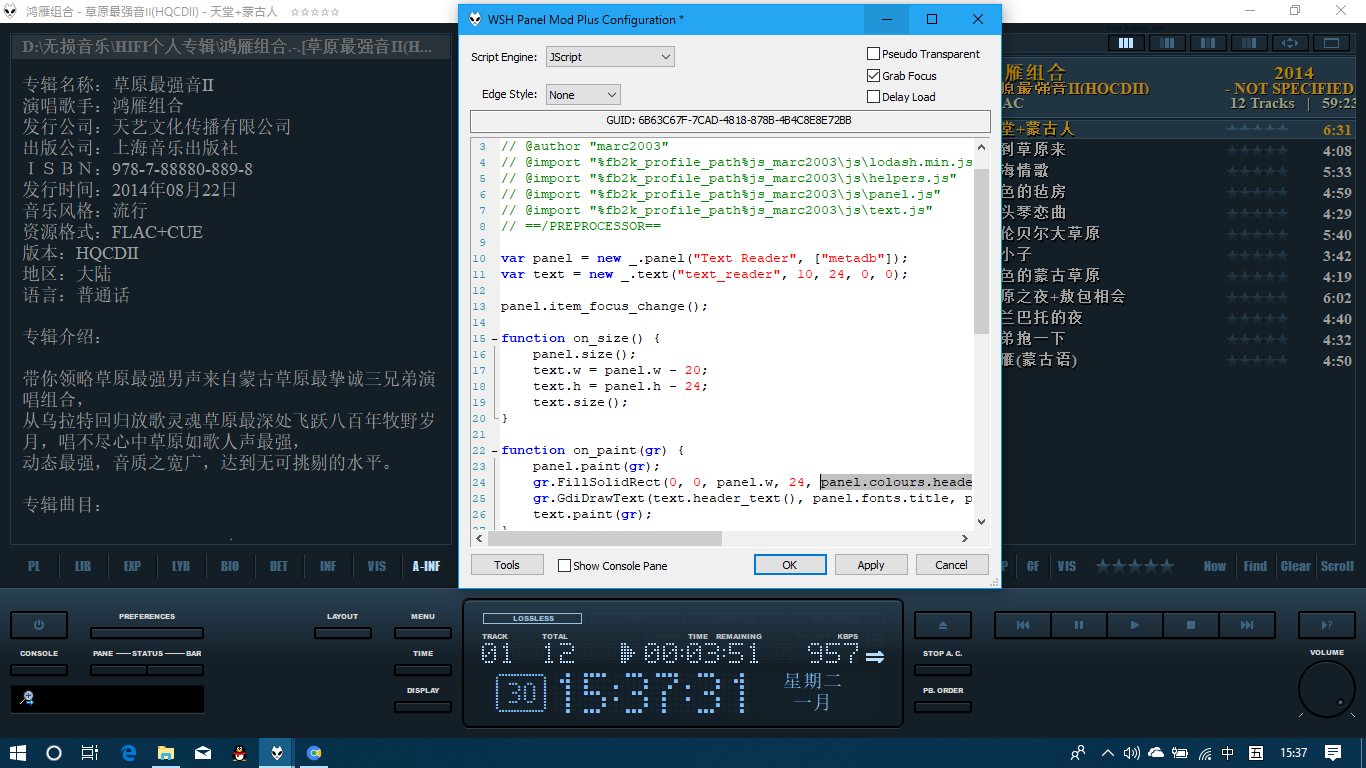The image size is (1366, 768).
Task: Skip to the previous track
Action: pyautogui.click(x=1022, y=625)
